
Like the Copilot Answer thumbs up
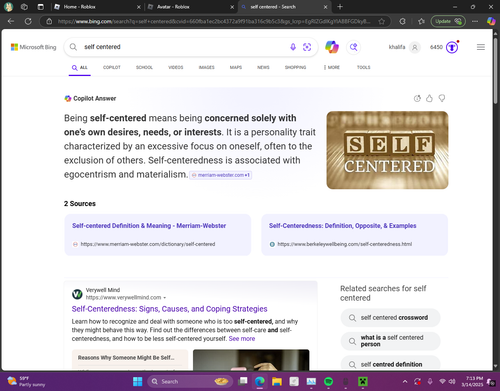coord(429,98)
